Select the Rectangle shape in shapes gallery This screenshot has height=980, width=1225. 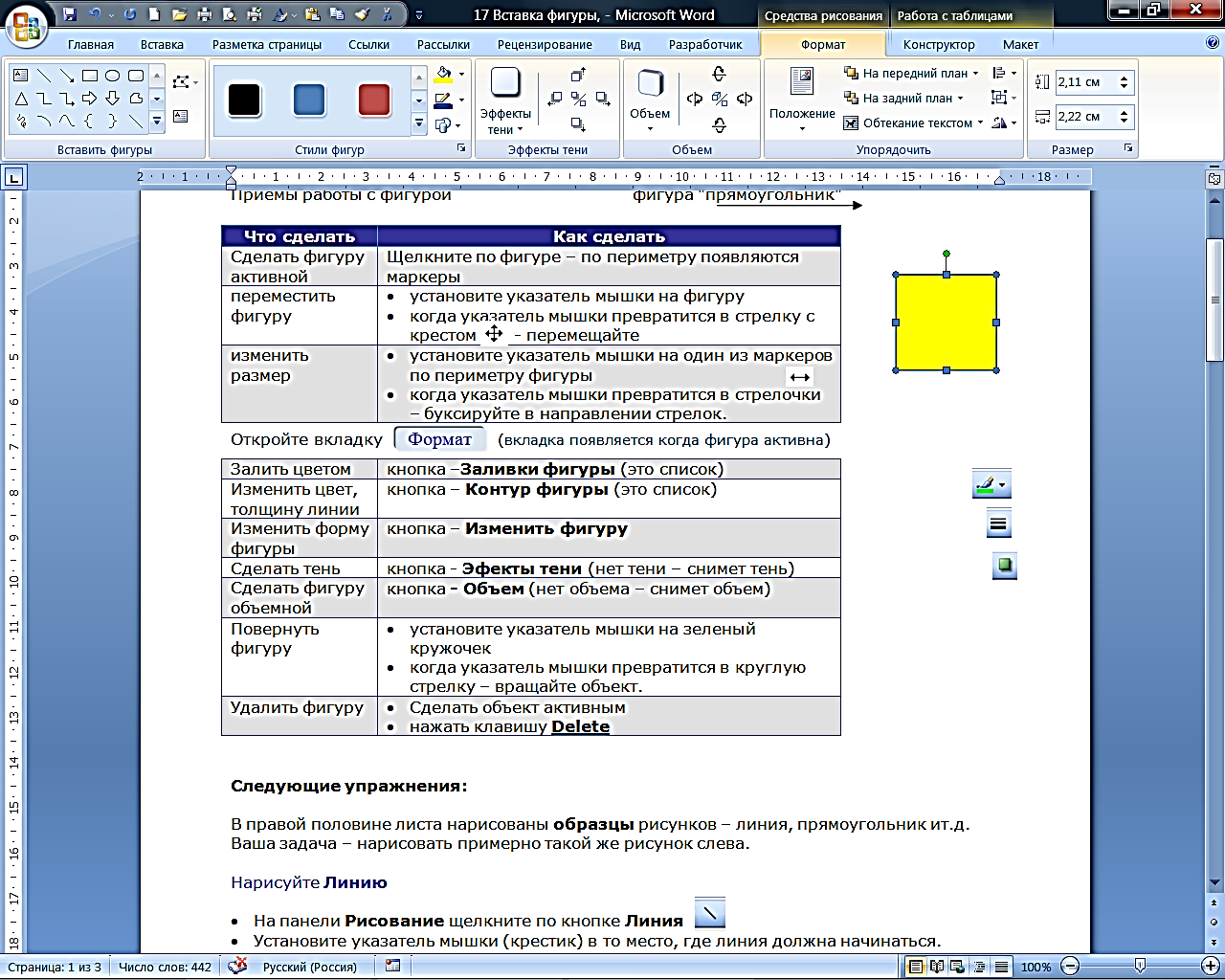[90, 76]
